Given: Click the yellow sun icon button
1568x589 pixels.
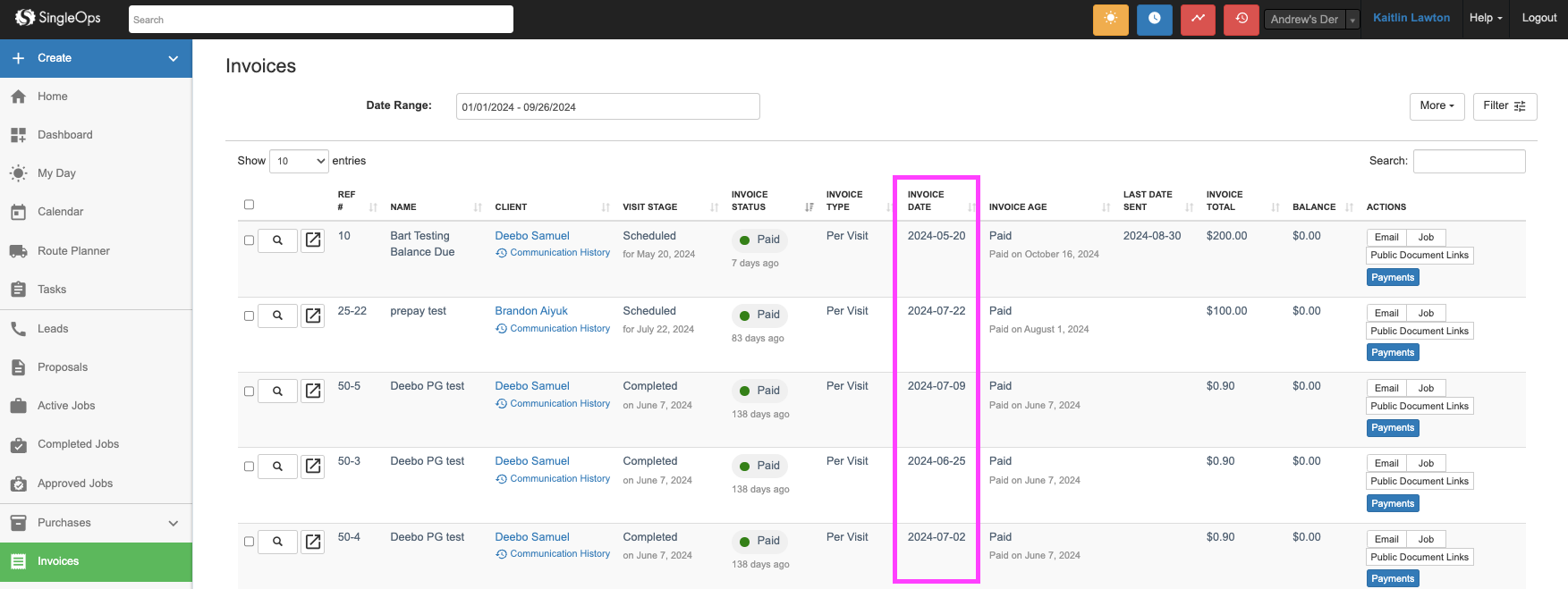Looking at the screenshot, I should (x=1110, y=19).
